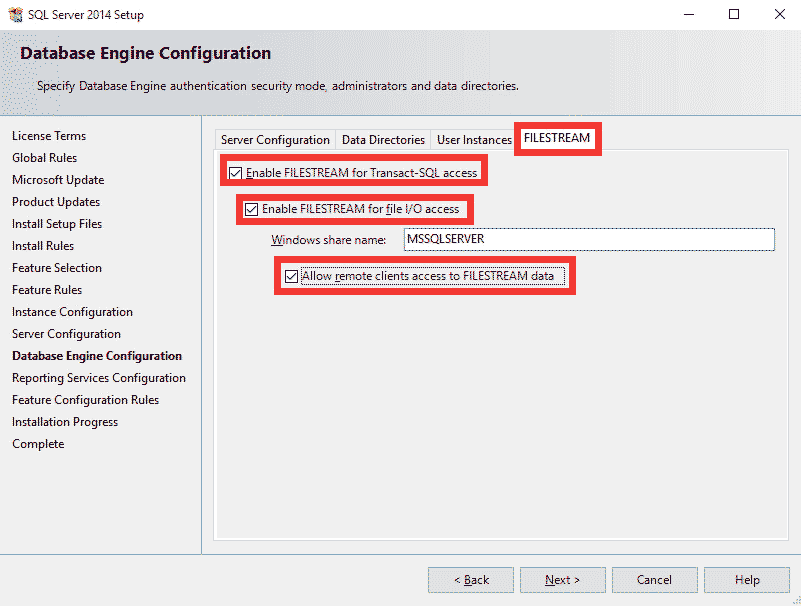Enable FILESTREAM for file I/O access
Screen dimensions: 801x606
tap(251, 209)
